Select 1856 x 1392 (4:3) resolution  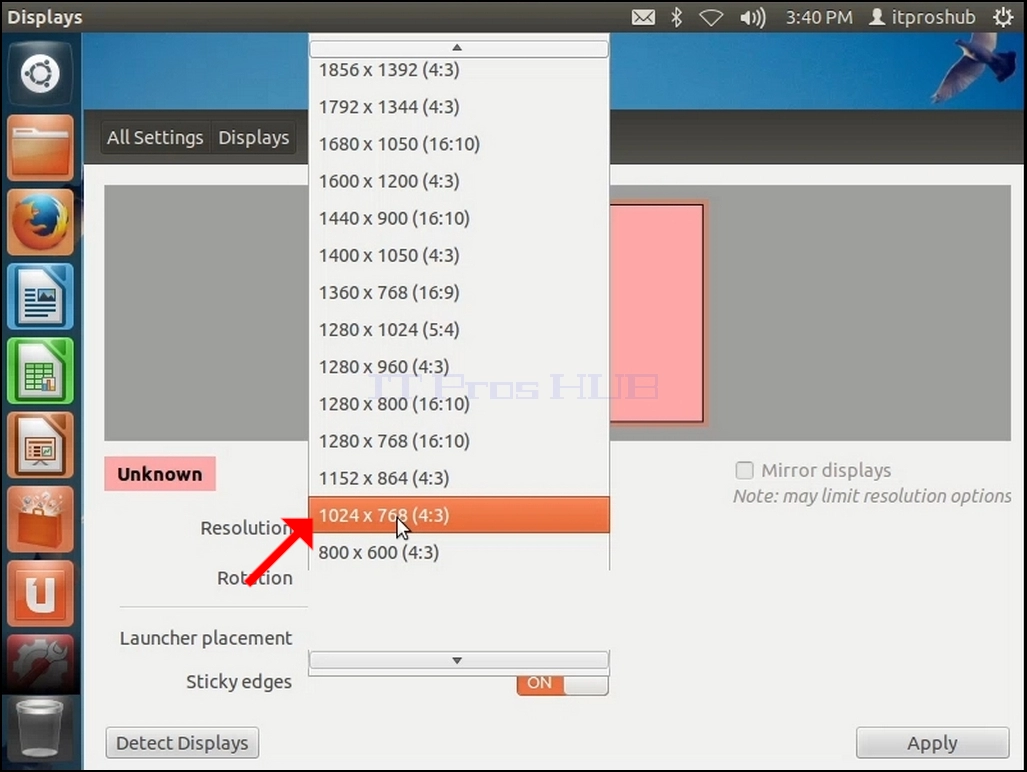pyautogui.click(x=458, y=70)
